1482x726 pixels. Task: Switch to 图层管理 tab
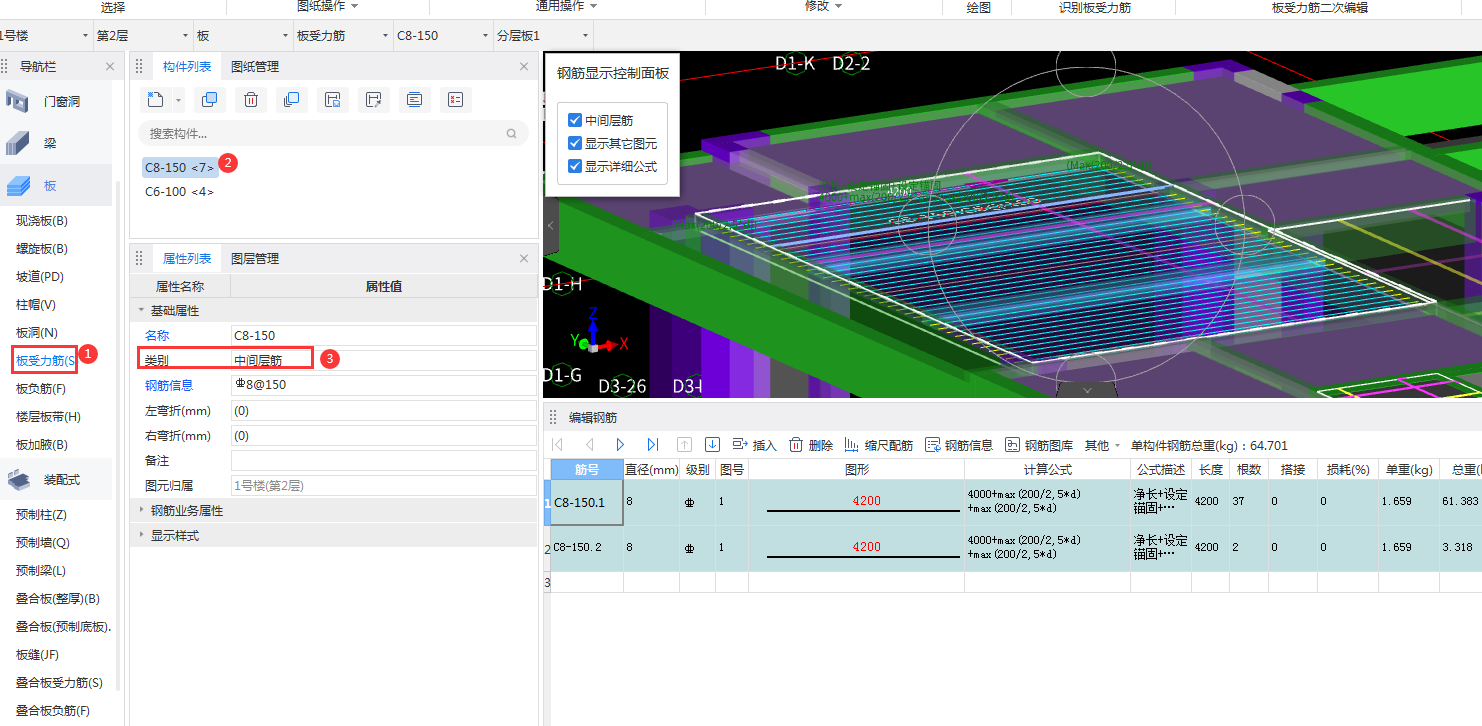pos(255,259)
